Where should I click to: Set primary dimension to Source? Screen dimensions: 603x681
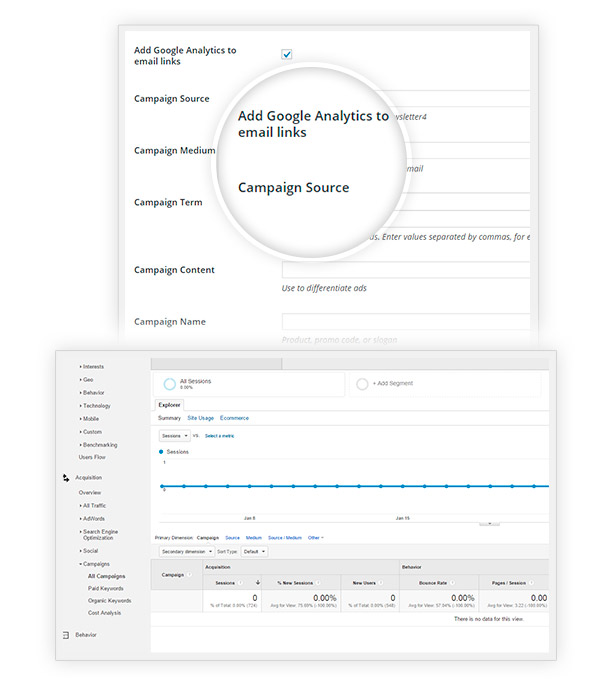(232, 538)
